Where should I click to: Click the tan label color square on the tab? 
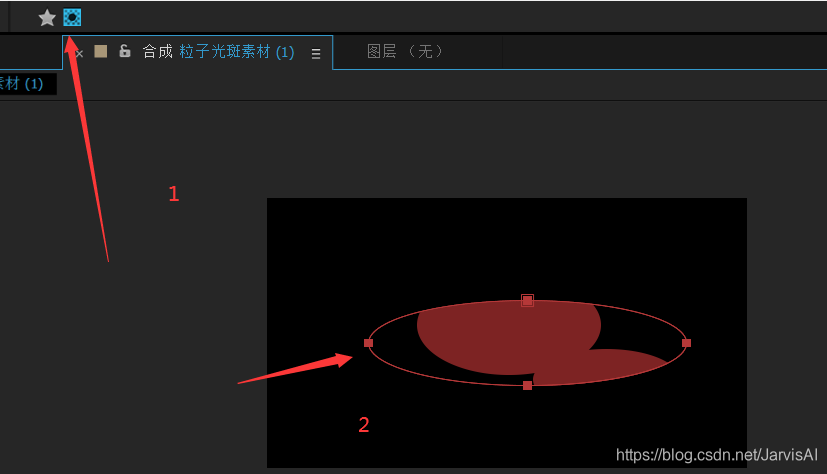[x=101, y=51]
